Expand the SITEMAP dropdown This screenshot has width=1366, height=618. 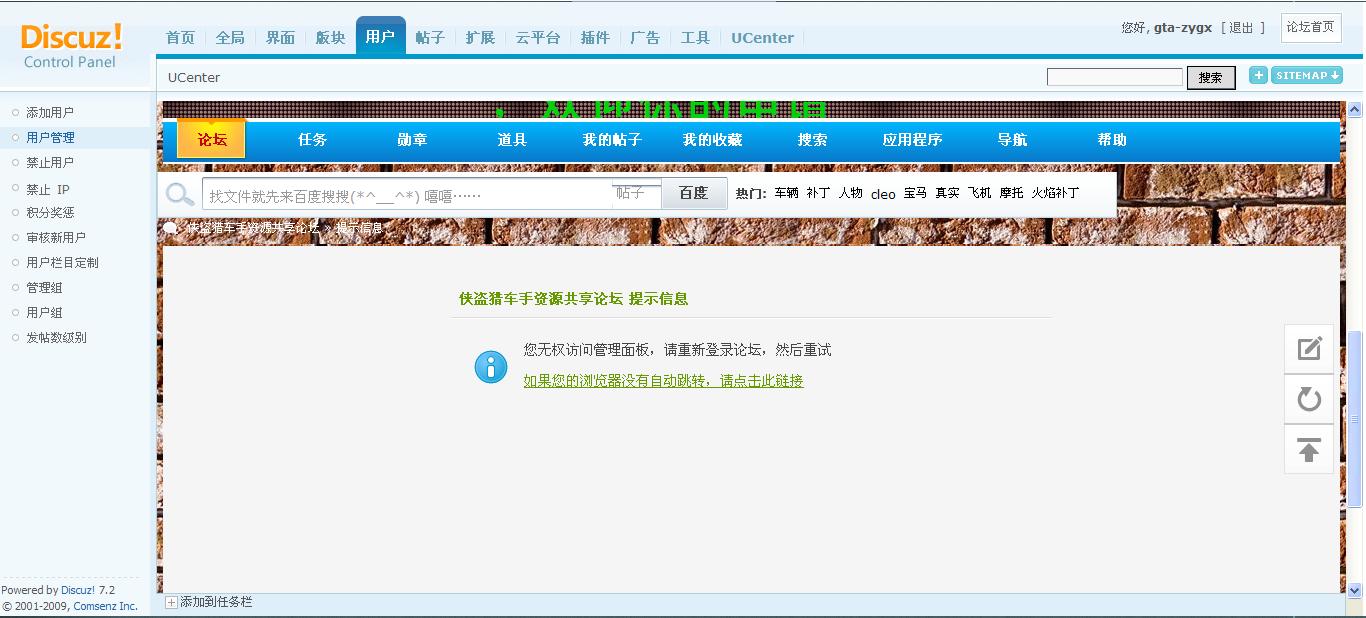[1307, 76]
